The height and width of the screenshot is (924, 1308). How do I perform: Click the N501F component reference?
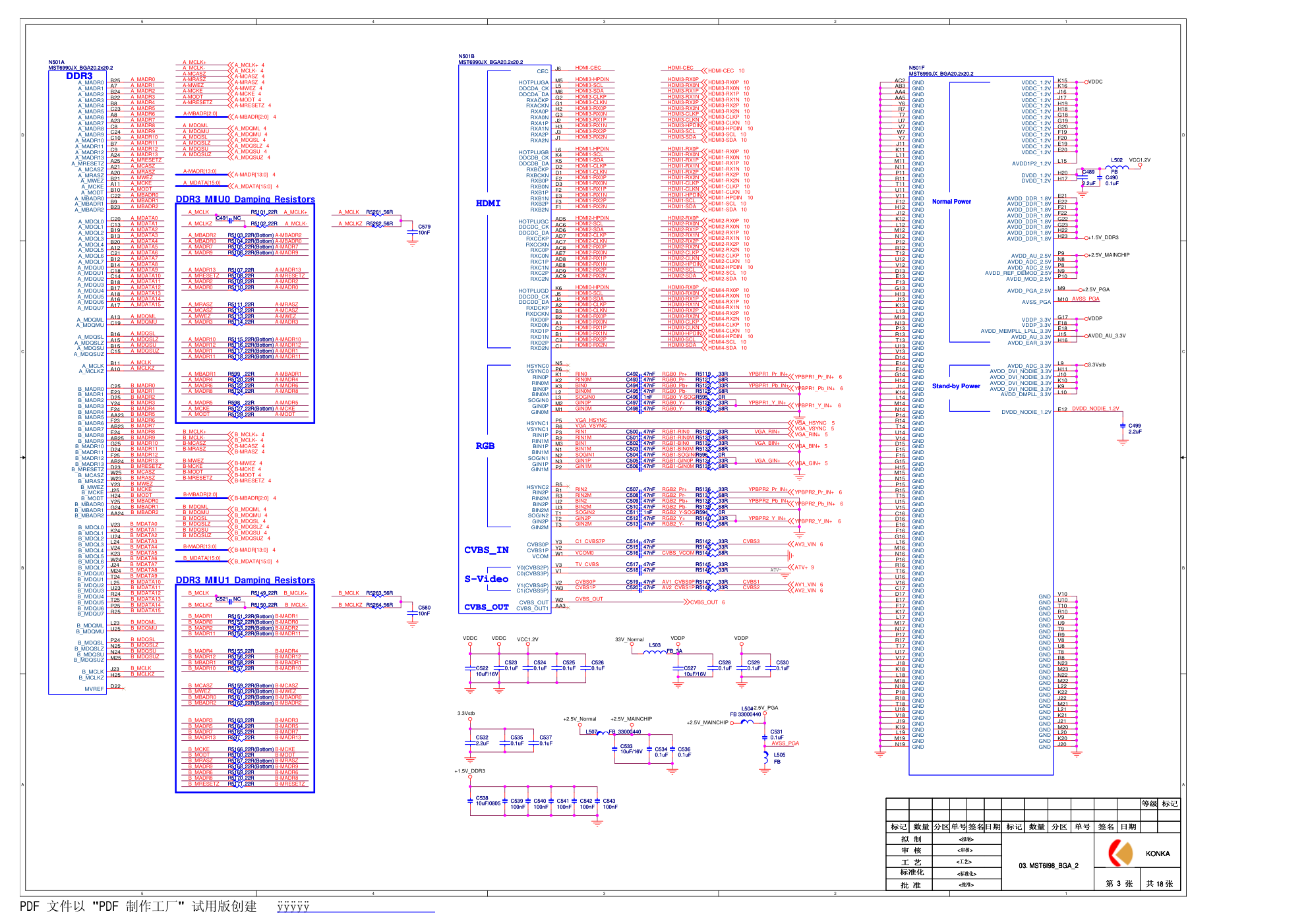pos(916,68)
